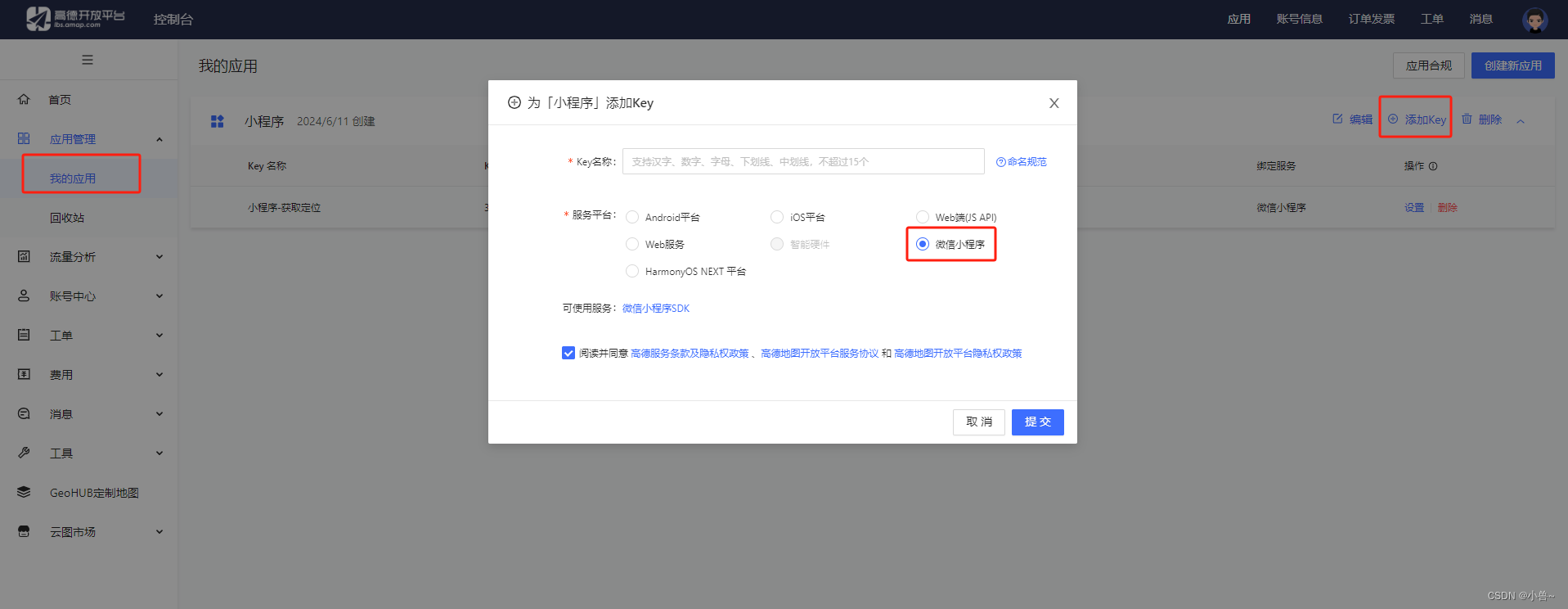1568x609 pixels.
Task: Select the 微信小程序 radio option
Action: (x=923, y=244)
